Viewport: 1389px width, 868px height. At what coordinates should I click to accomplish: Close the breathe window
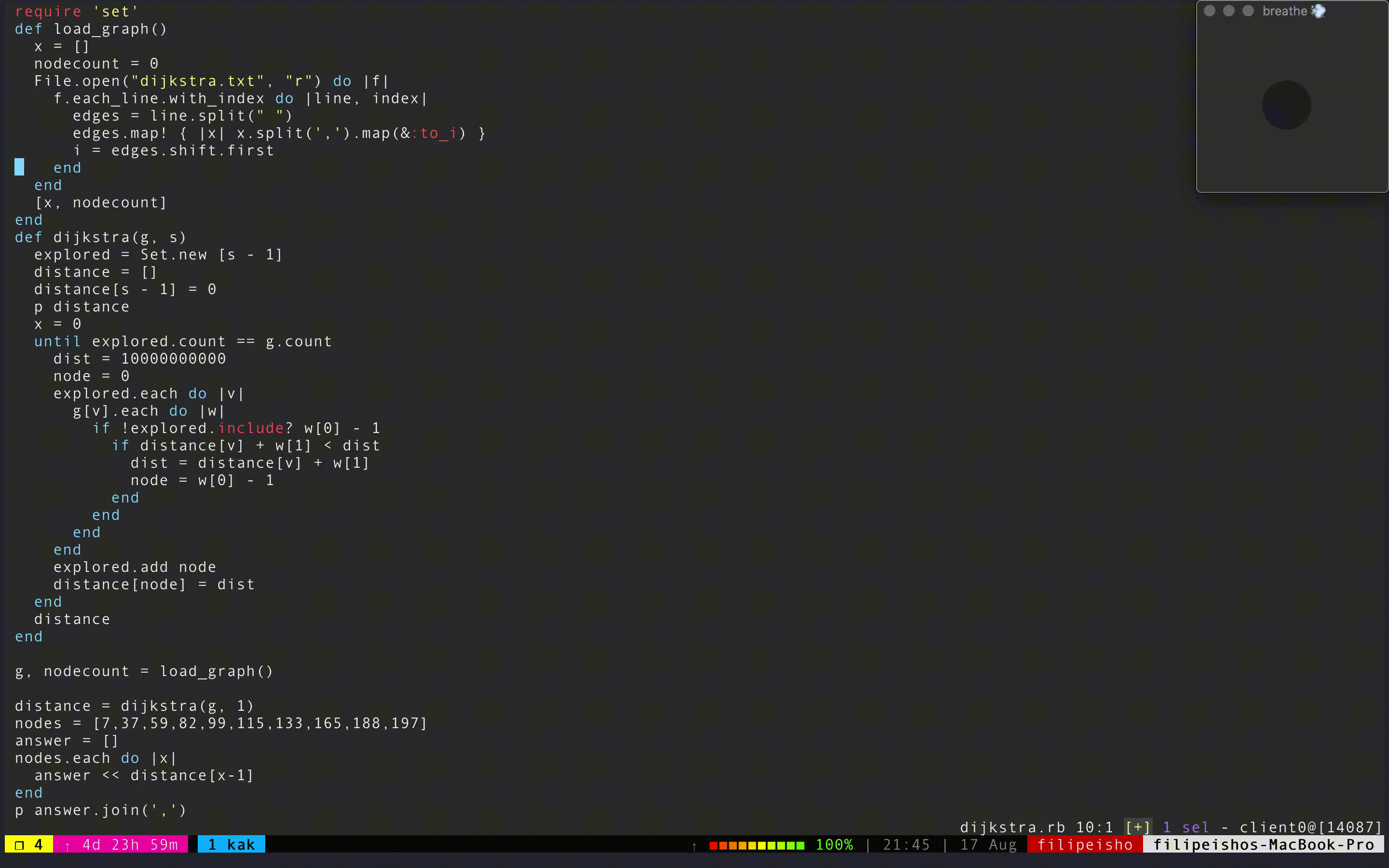point(1210,11)
